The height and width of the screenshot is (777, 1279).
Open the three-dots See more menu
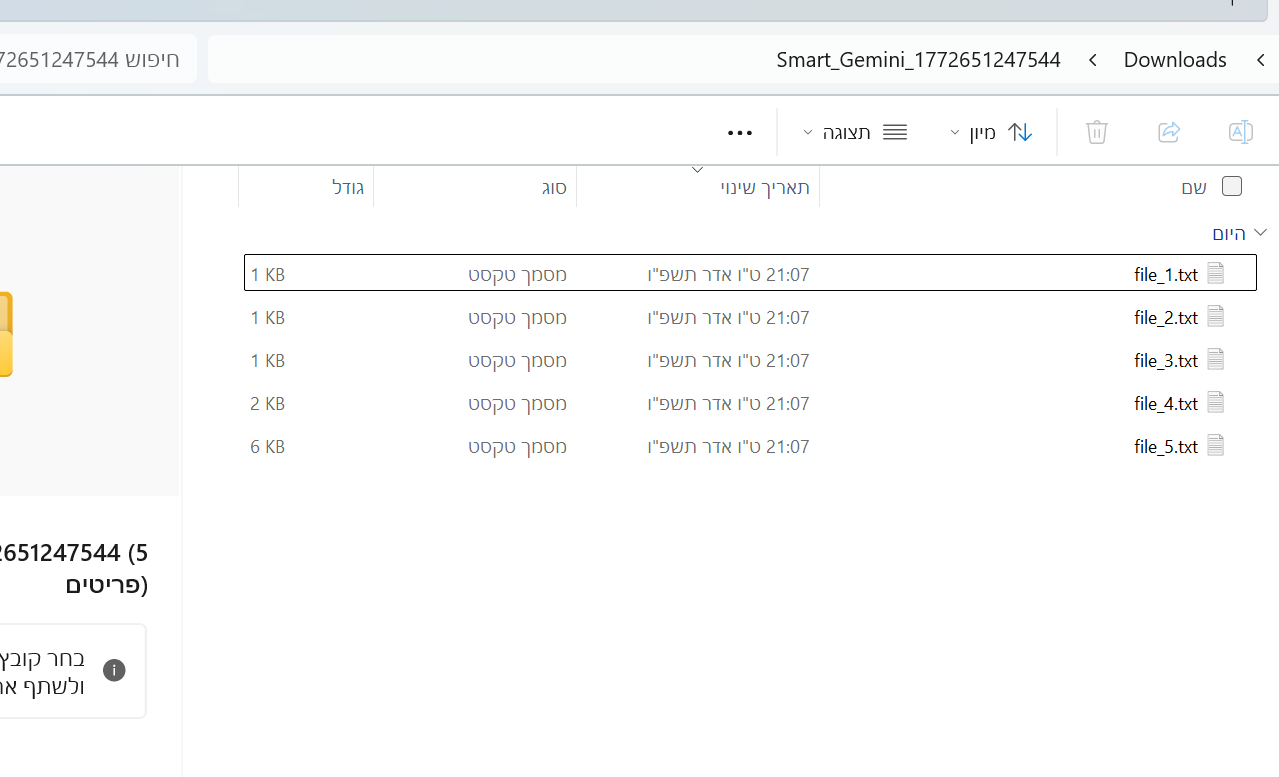pos(739,133)
